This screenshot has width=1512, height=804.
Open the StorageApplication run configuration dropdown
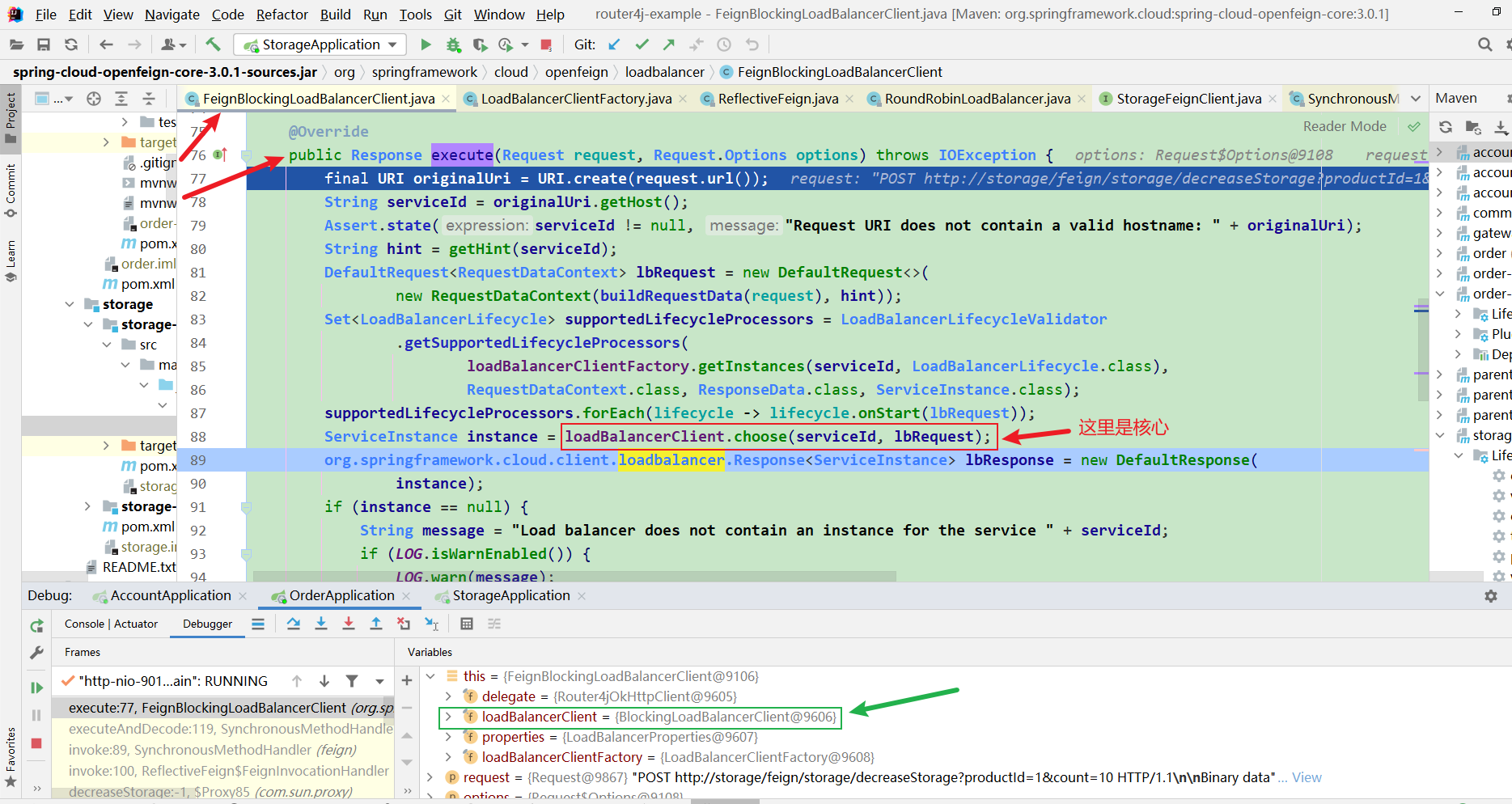click(392, 44)
